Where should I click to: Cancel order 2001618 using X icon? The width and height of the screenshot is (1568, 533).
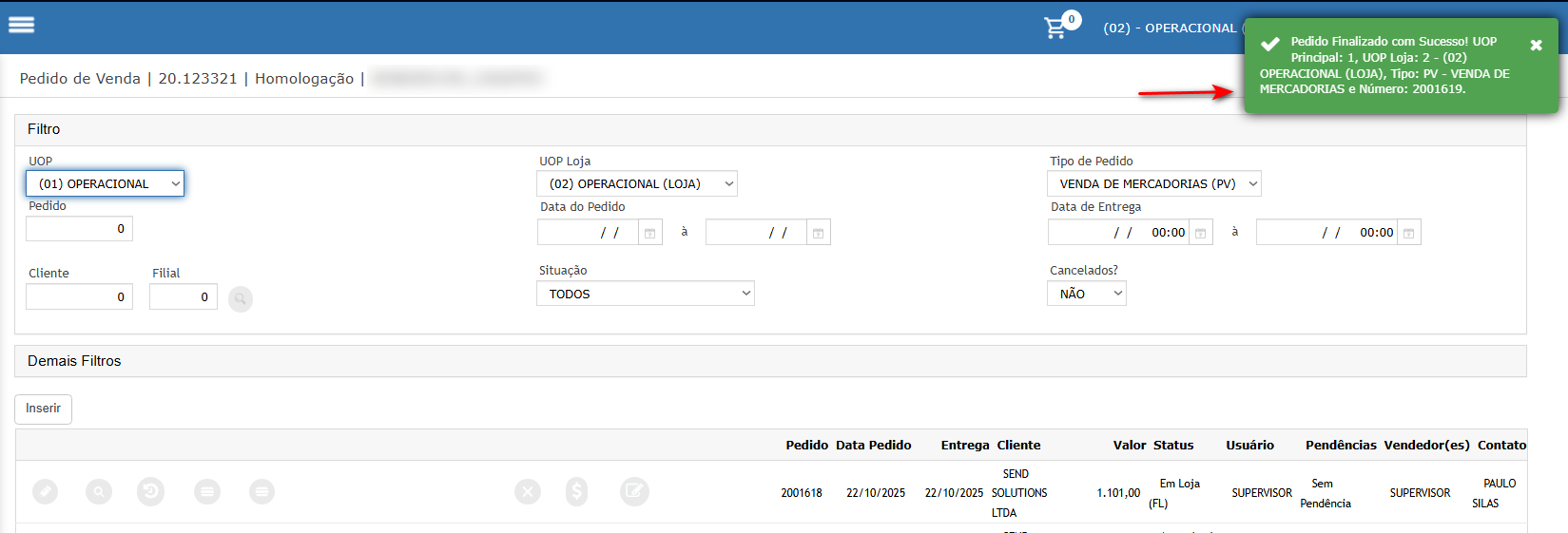pos(528,491)
